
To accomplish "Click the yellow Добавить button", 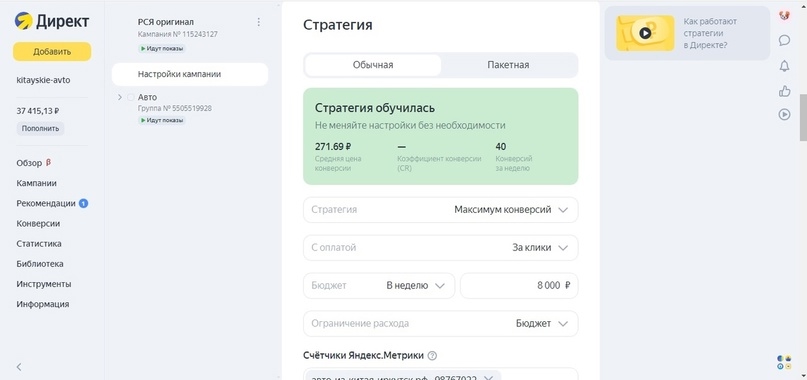I will tap(52, 51).
